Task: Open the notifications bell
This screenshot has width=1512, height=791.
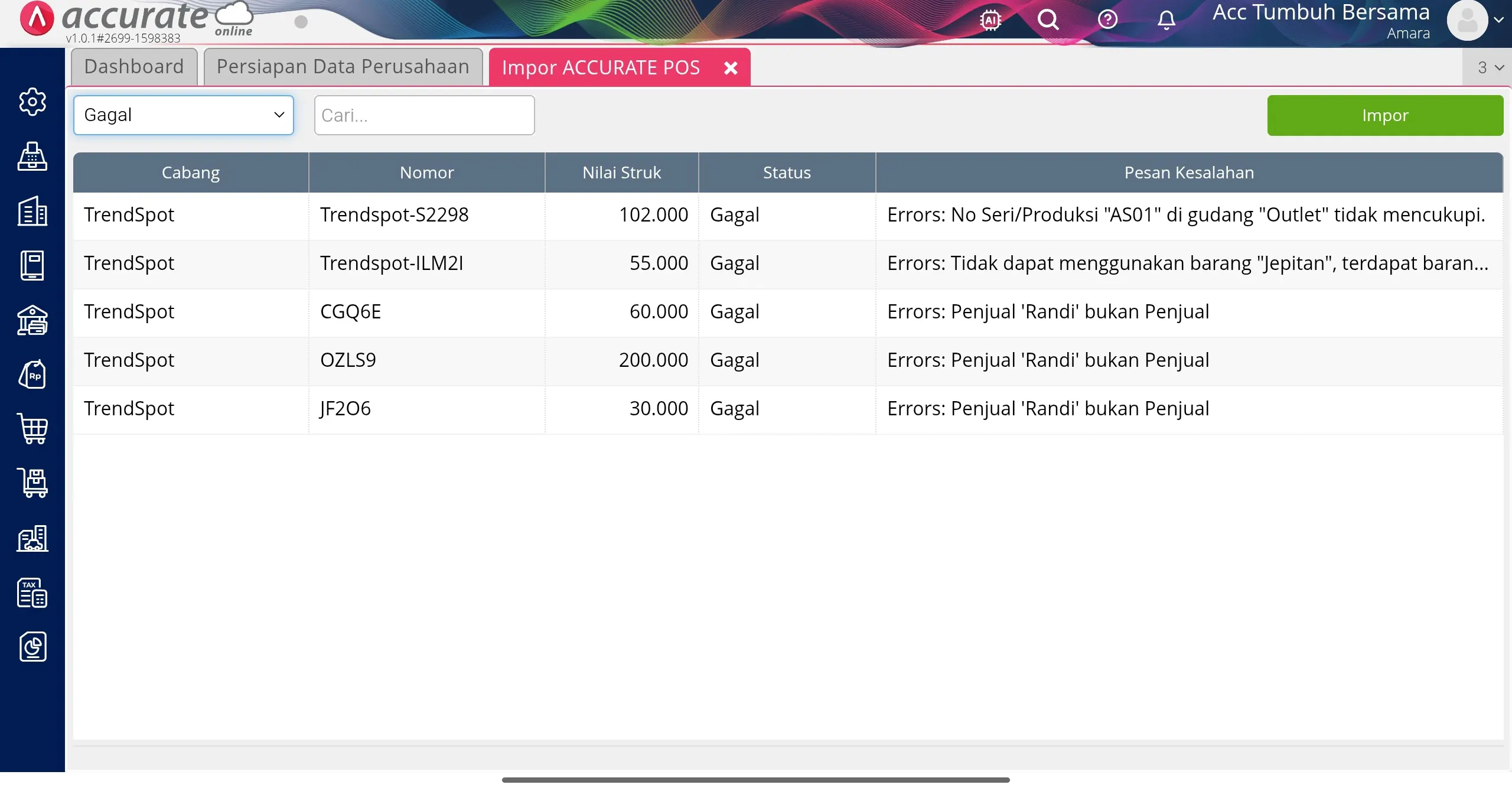Action: click(x=1166, y=20)
